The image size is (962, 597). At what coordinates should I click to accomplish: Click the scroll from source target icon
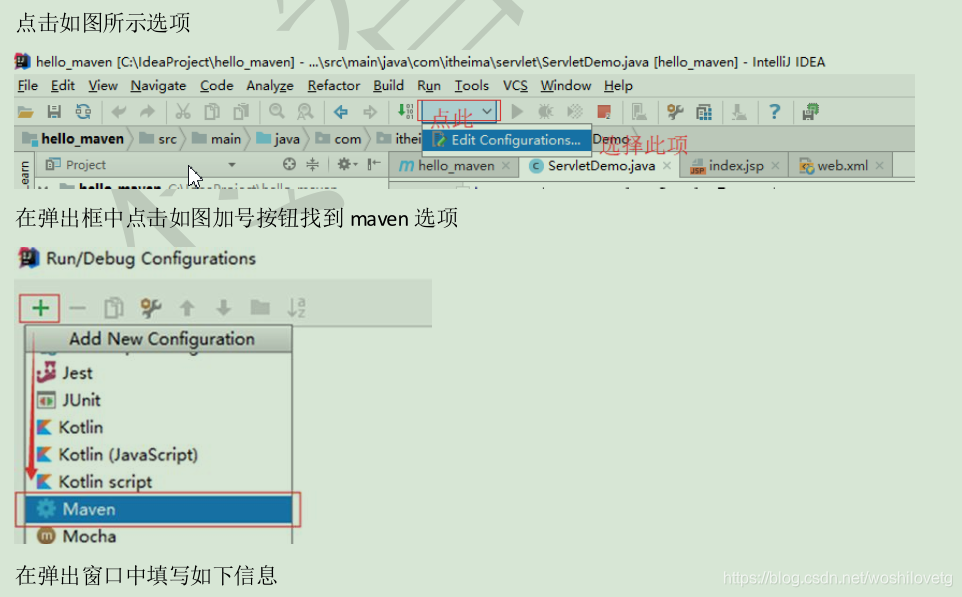point(289,164)
